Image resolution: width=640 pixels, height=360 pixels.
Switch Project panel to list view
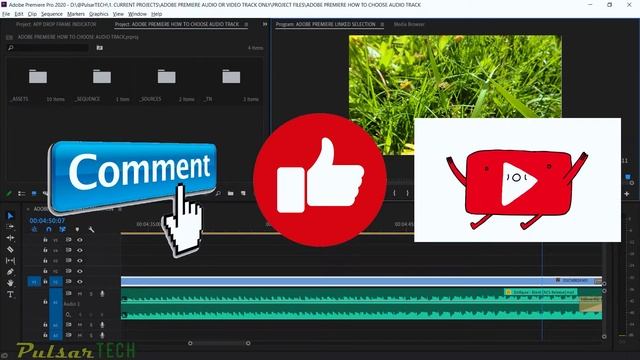22,193
